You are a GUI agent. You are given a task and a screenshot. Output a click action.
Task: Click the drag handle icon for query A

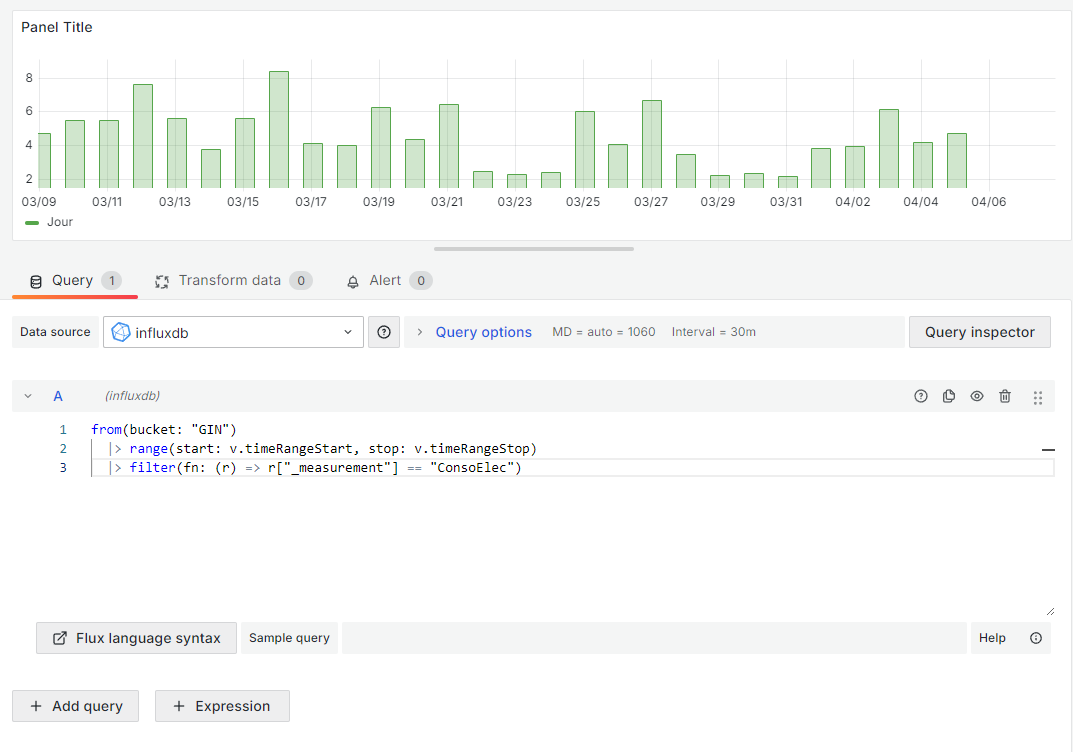[1038, 396]
